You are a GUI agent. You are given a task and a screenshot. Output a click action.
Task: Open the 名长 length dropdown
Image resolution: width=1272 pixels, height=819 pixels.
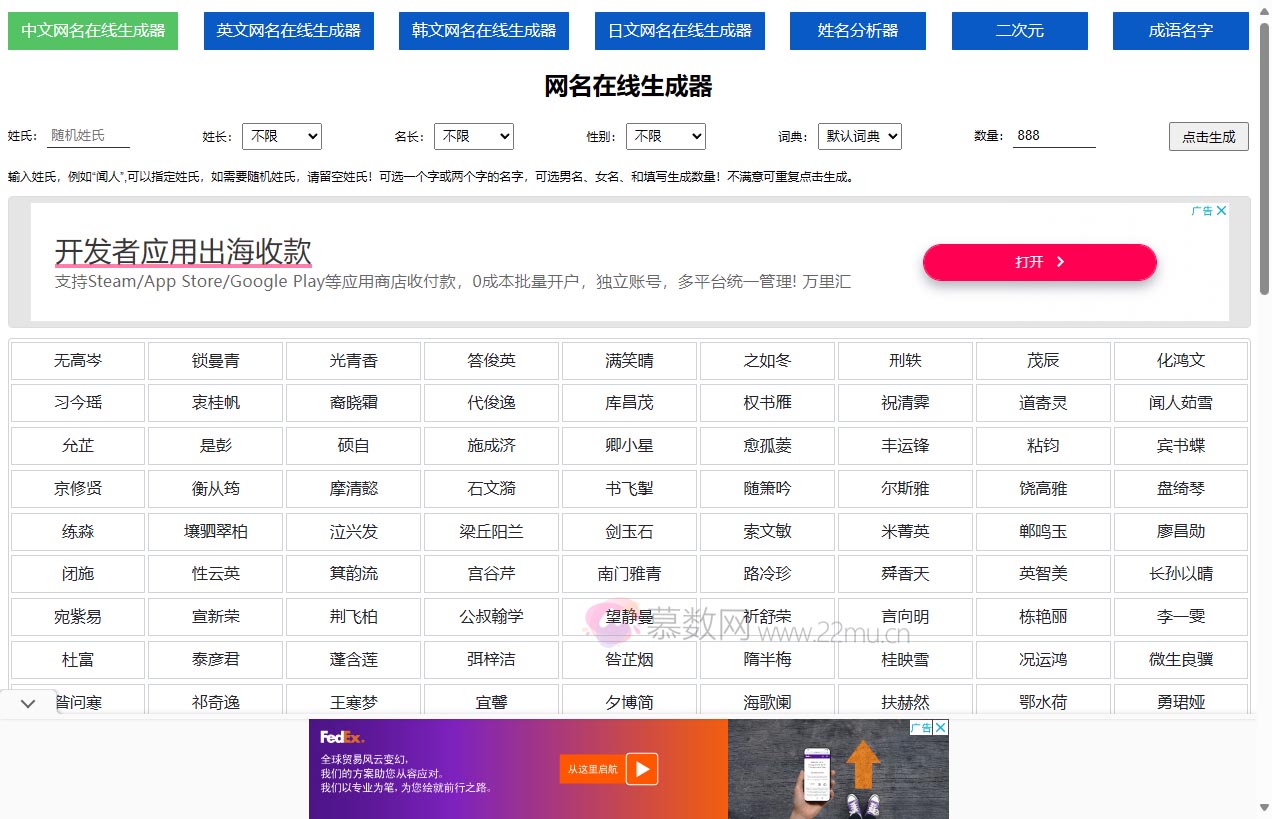(473, 136)
